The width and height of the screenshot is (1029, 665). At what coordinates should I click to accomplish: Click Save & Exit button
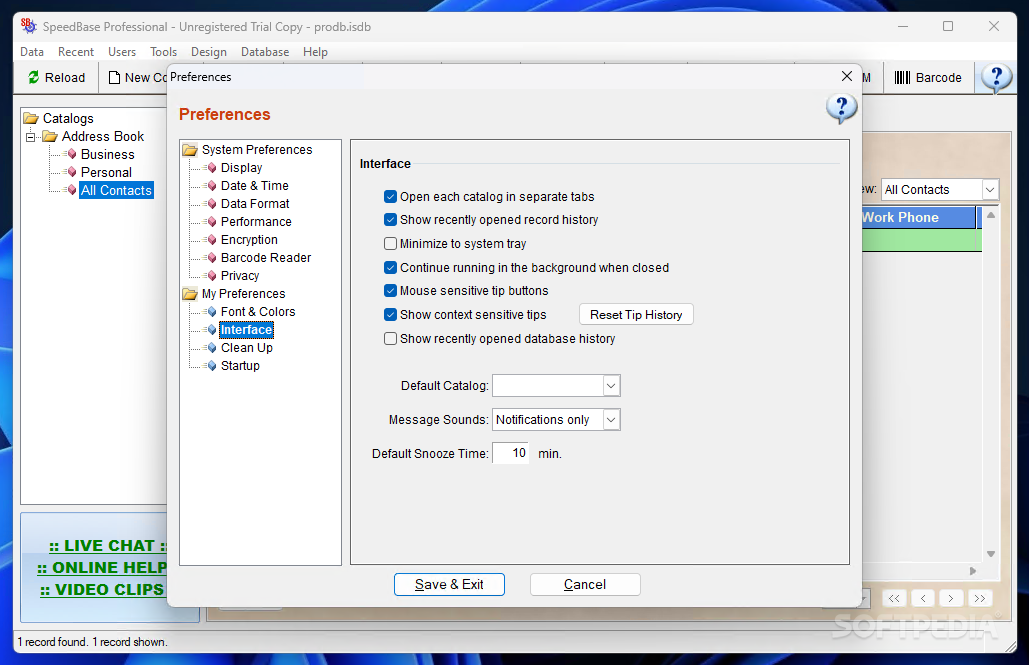coord(449,585)
